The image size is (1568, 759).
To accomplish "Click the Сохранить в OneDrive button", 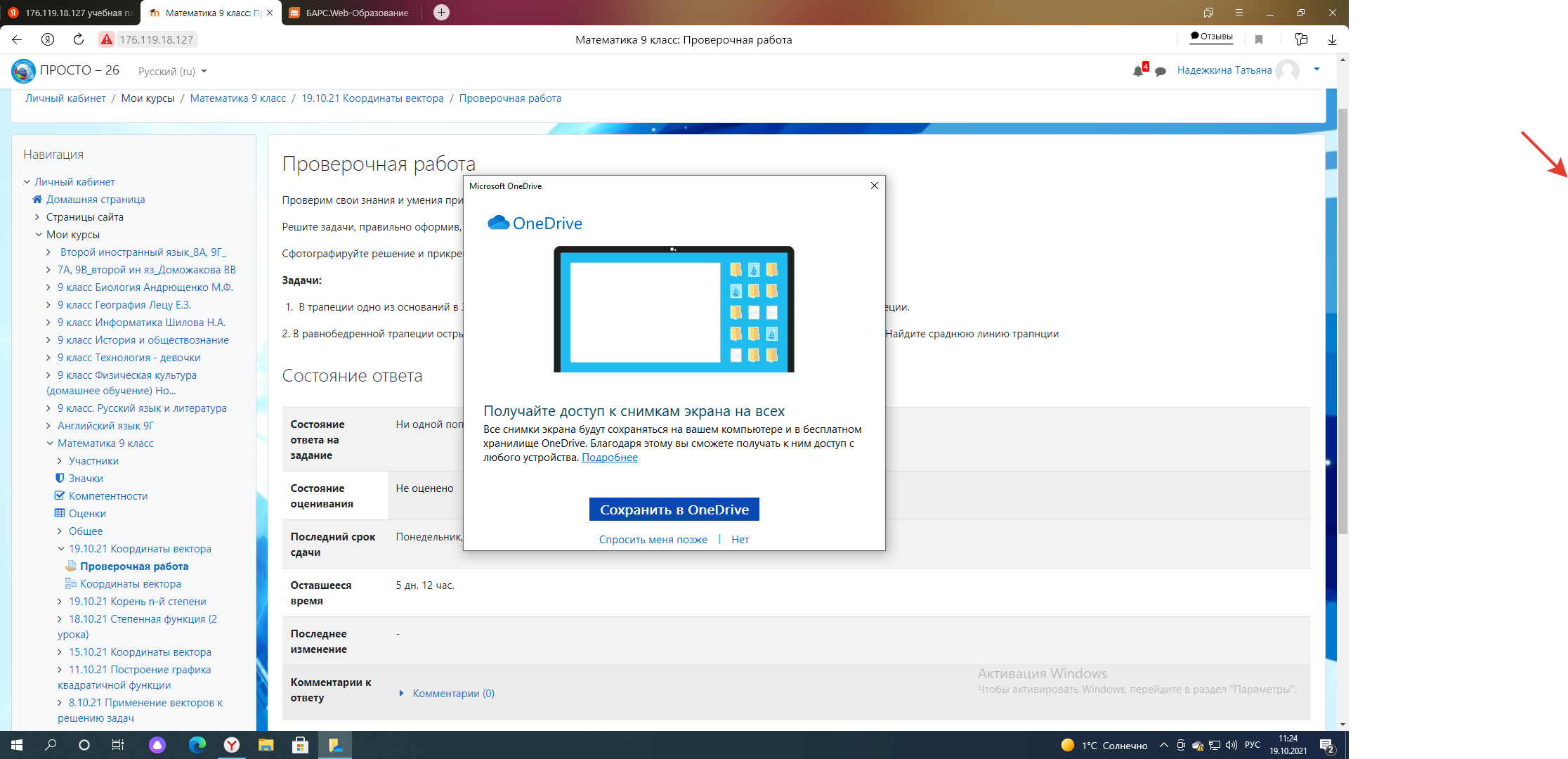I will coord(674,510).
